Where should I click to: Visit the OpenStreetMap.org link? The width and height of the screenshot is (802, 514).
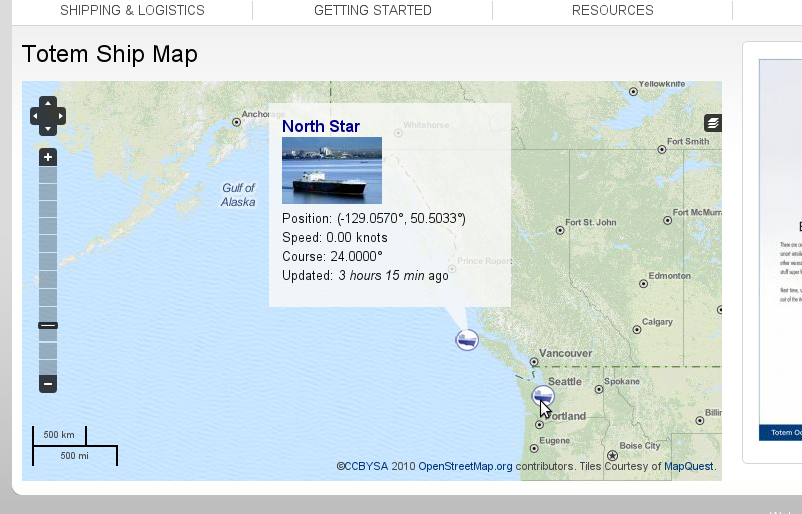[x=465, y=466]
